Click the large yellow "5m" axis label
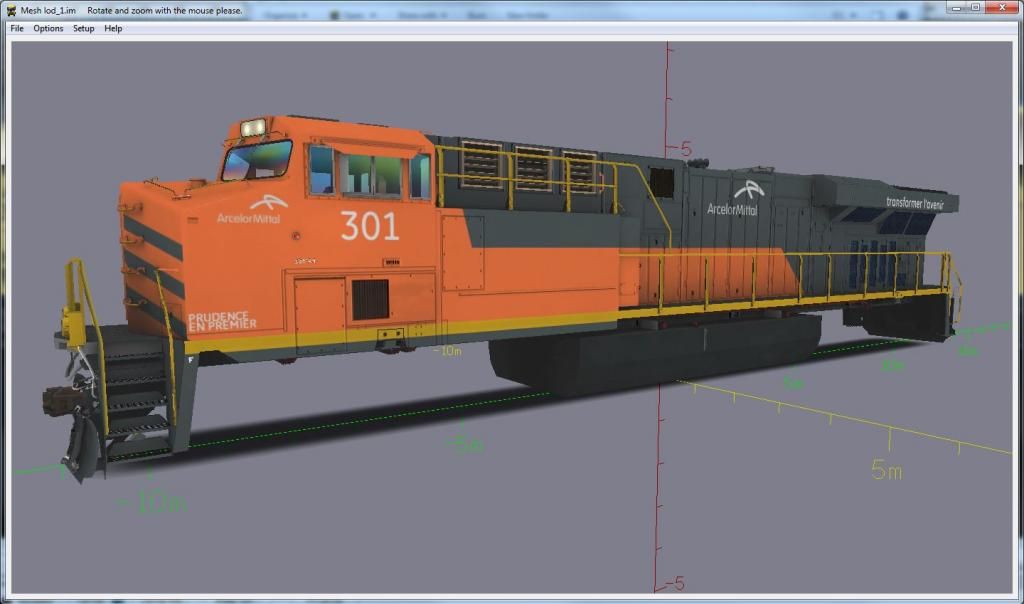1024x604 pixels. [x=887, y=469]
